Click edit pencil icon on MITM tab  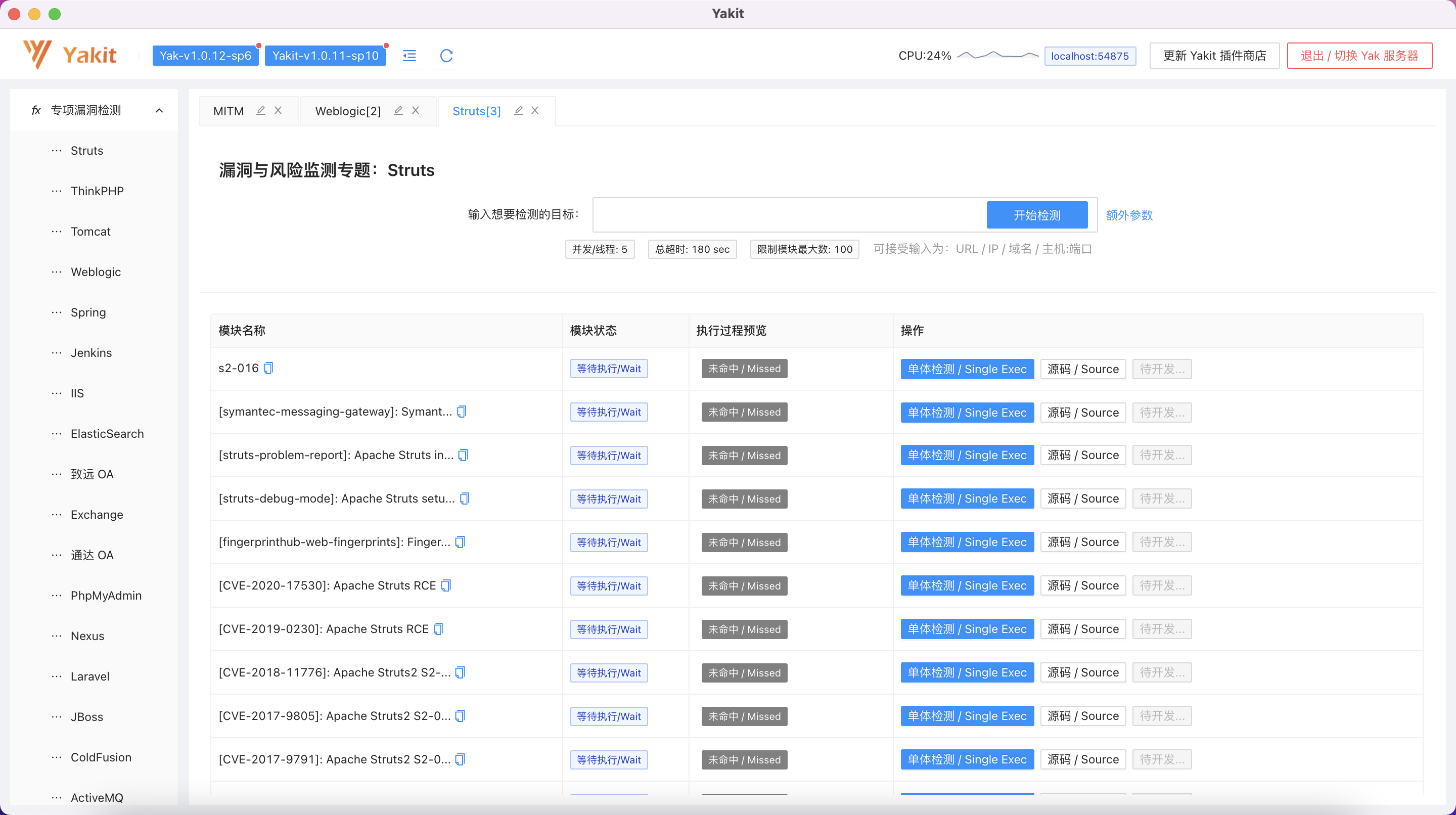click(260, 110)
